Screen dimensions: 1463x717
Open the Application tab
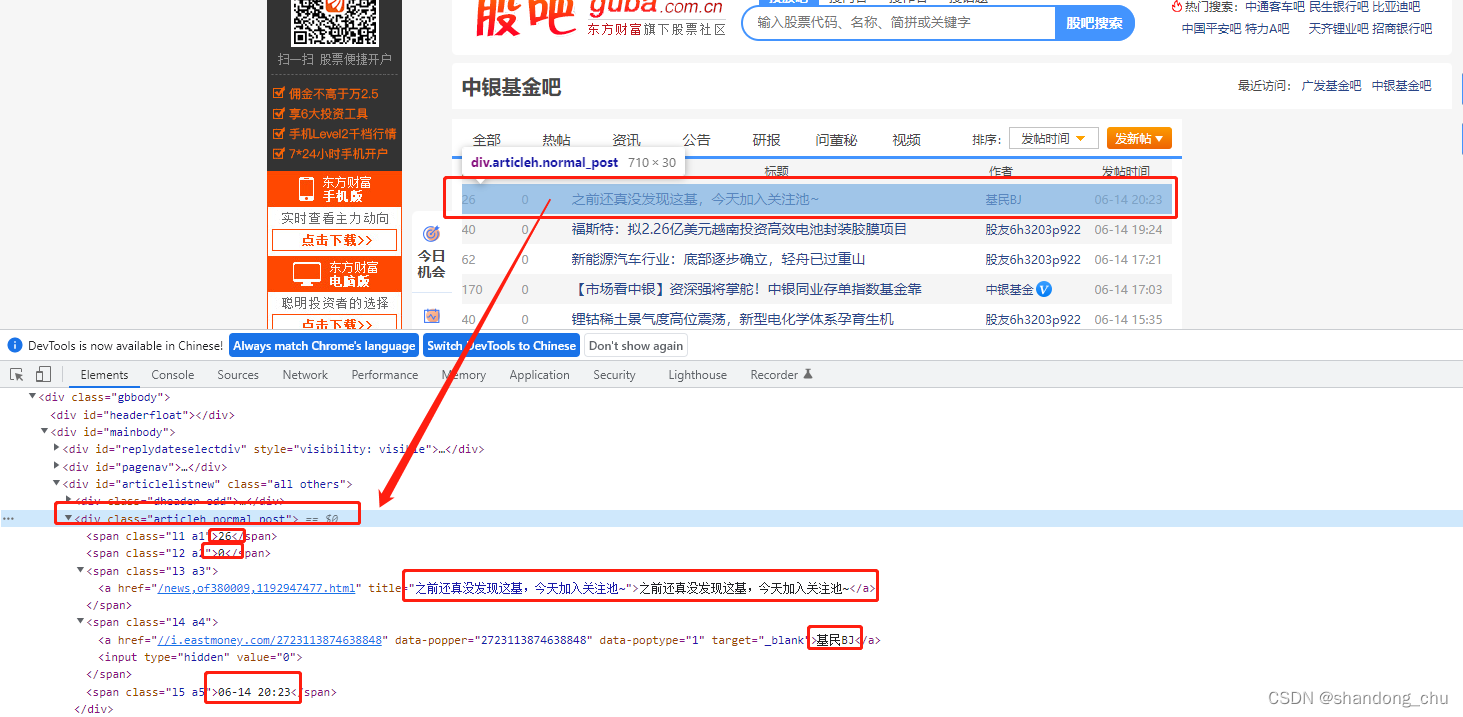[x=539, y=375]
